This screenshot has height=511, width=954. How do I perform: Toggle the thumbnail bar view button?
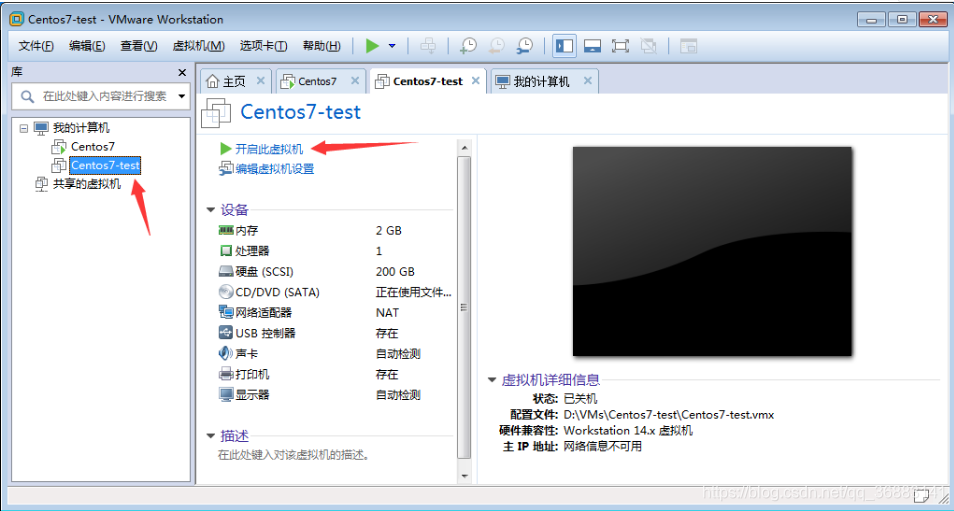[x=593, y=46]
